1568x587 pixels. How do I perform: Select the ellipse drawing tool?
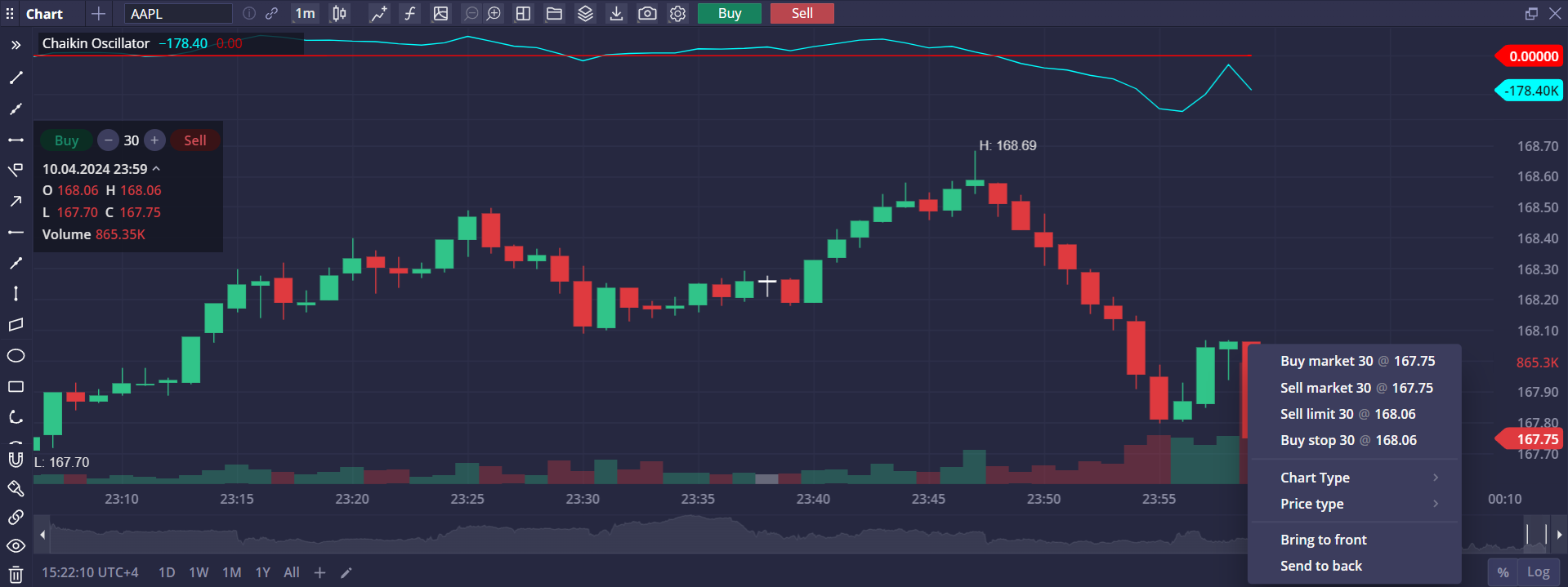[x=16, y=356]
